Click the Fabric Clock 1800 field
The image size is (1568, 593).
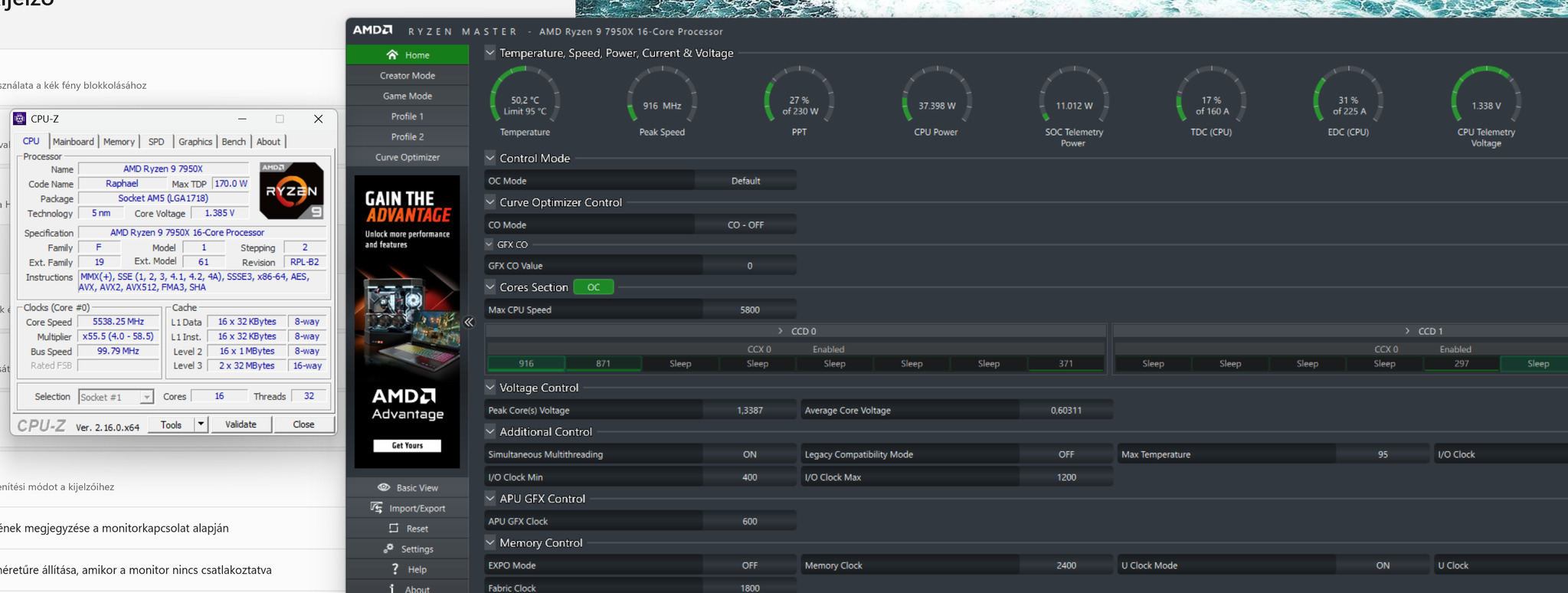pos(749,587)
